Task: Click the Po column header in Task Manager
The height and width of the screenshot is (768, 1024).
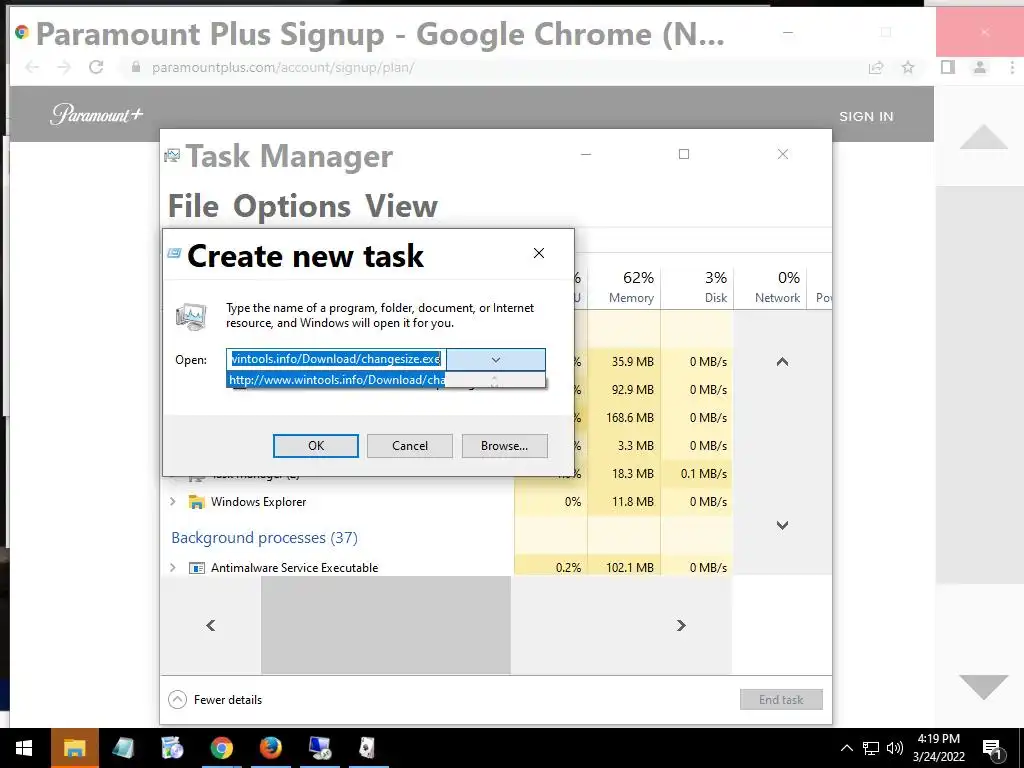Action: click(822, 287)
